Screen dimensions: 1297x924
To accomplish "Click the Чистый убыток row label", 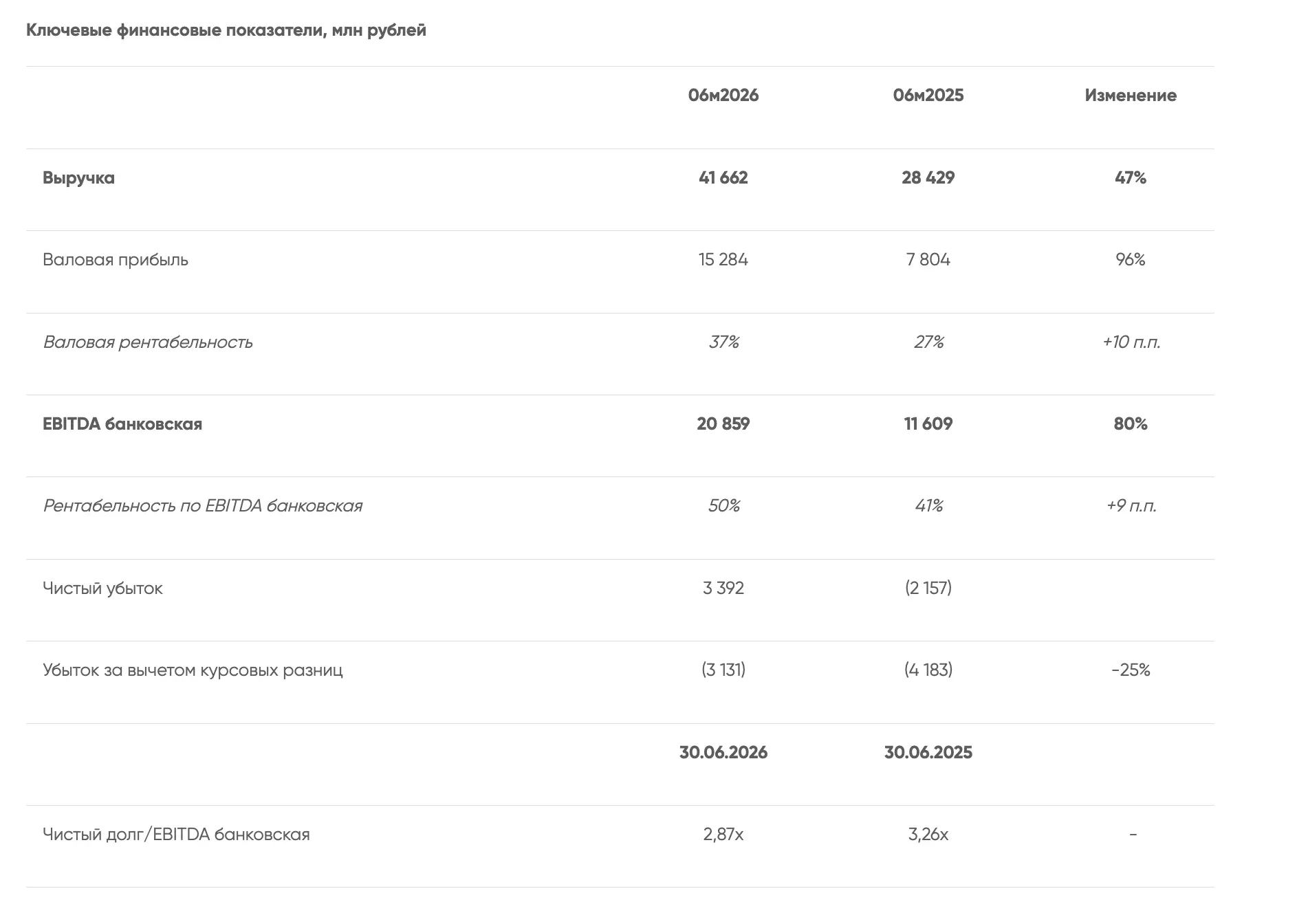I will tap(102, 588).
